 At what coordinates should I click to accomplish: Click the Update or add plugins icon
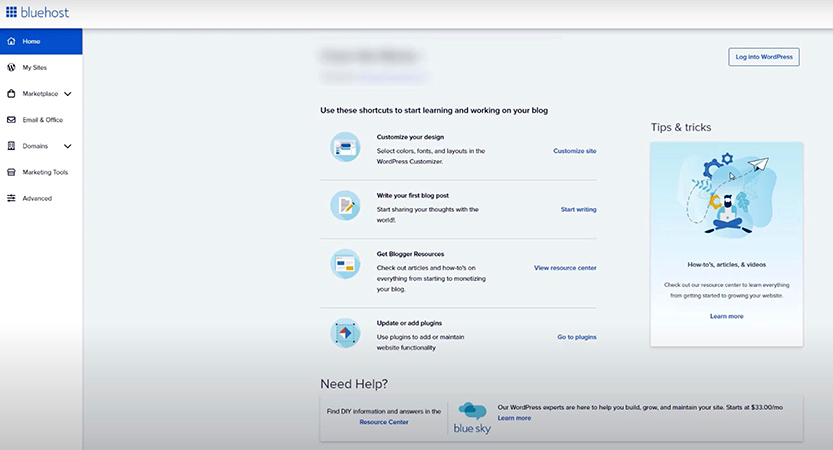pyautogui.click(x=345, y=333)
